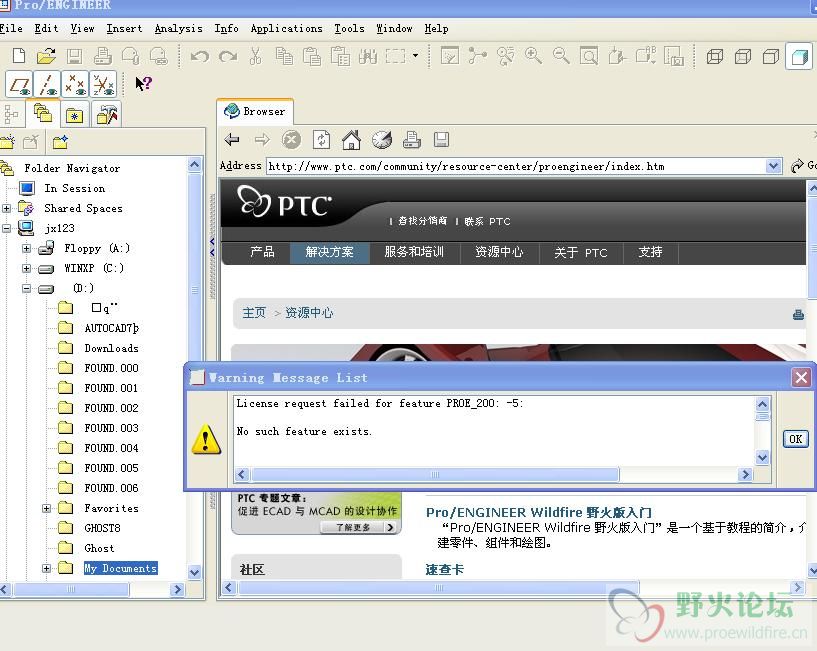Open the selection box toolbar dropdown arrow
The image size is (817, 651).
point(415,55)
